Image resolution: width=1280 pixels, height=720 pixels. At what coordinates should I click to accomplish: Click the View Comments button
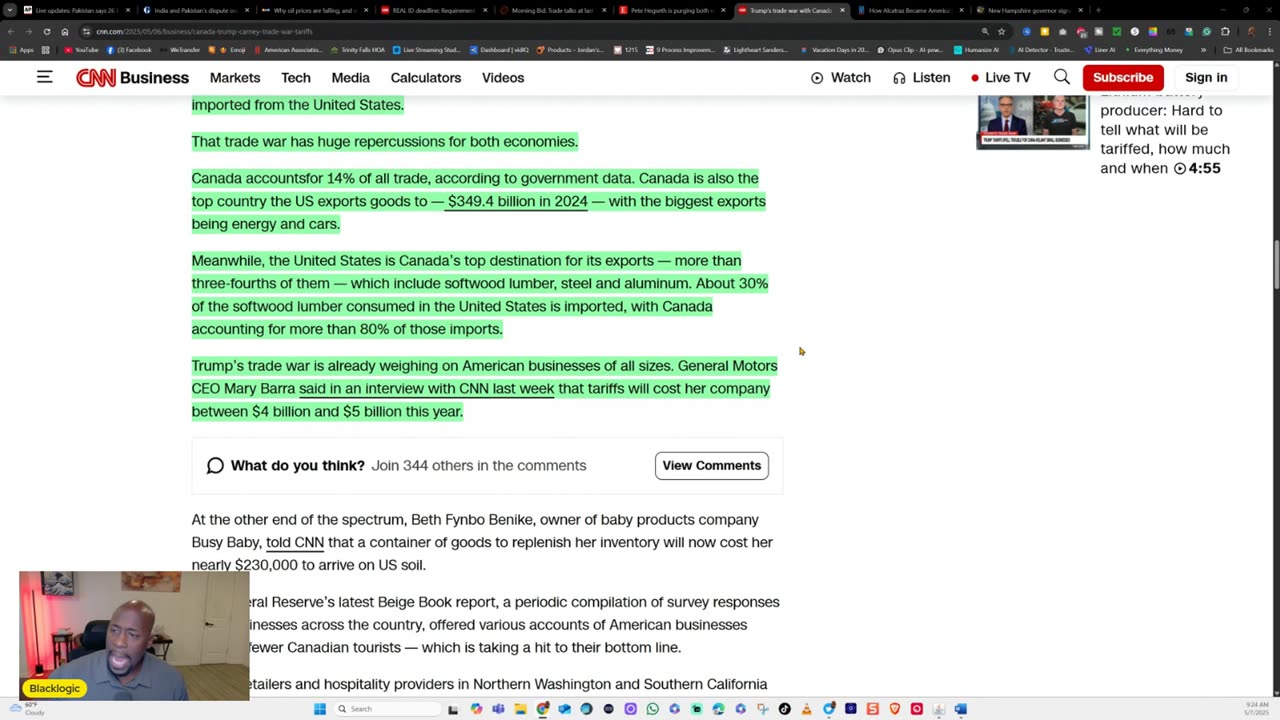[x=712, y=465]
